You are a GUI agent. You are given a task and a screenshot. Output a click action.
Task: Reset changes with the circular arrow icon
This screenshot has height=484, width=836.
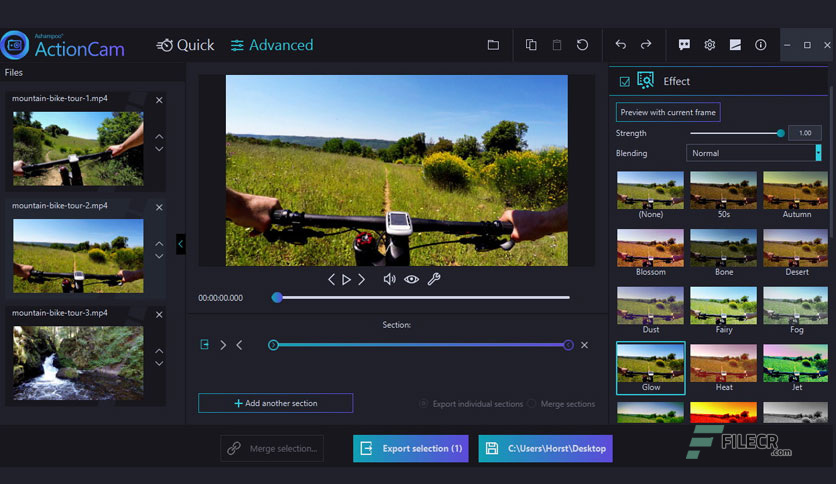[x=582, y=45]
